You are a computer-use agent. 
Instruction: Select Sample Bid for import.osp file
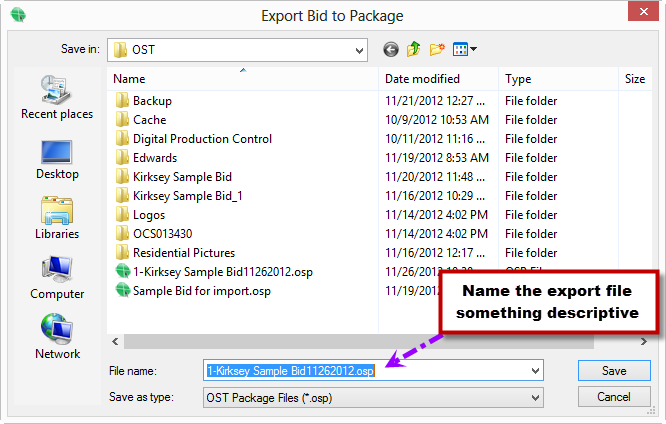201,291
